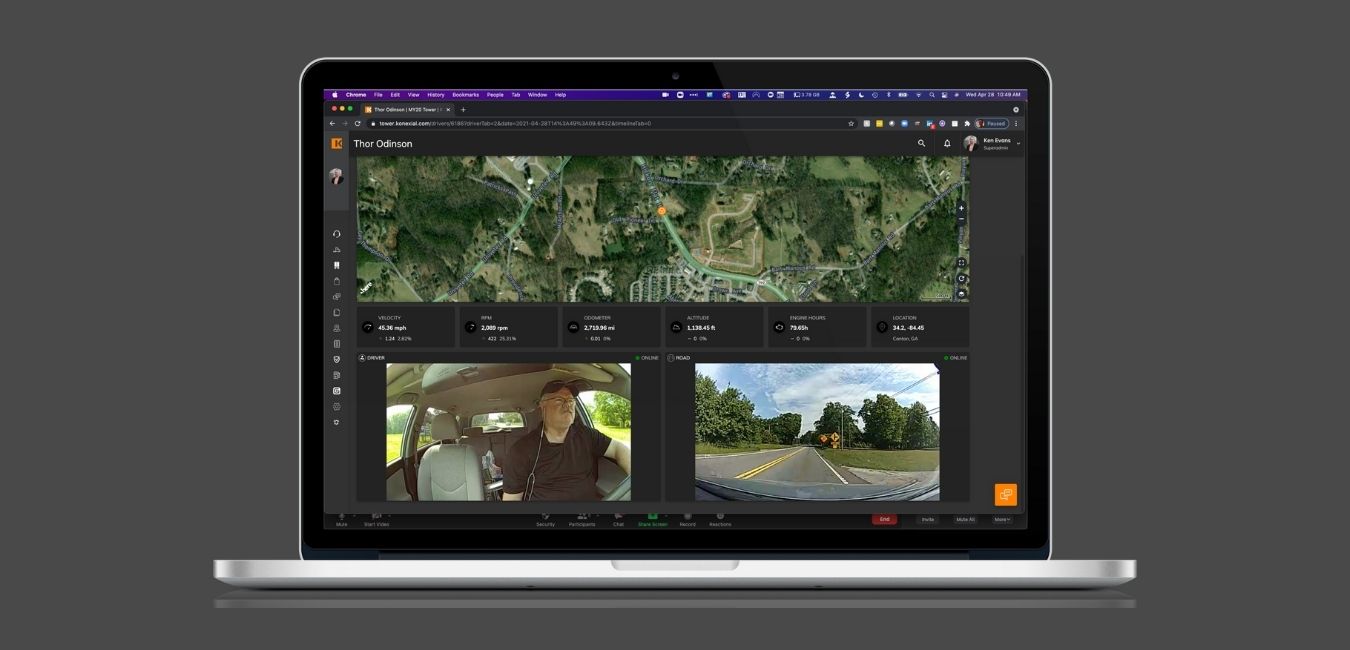
Task: Click the browser address bar
Action: [610, 123]
